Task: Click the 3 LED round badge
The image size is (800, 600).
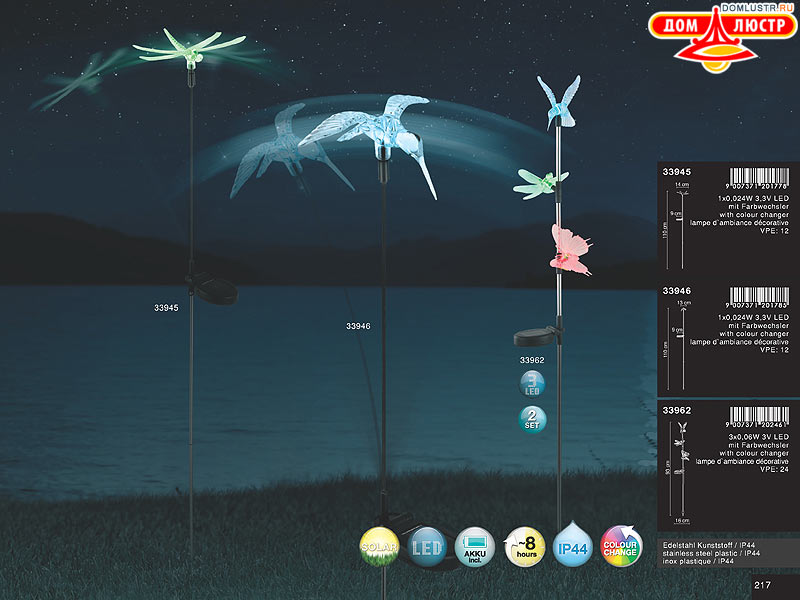Action: click(x=532, y=384)
